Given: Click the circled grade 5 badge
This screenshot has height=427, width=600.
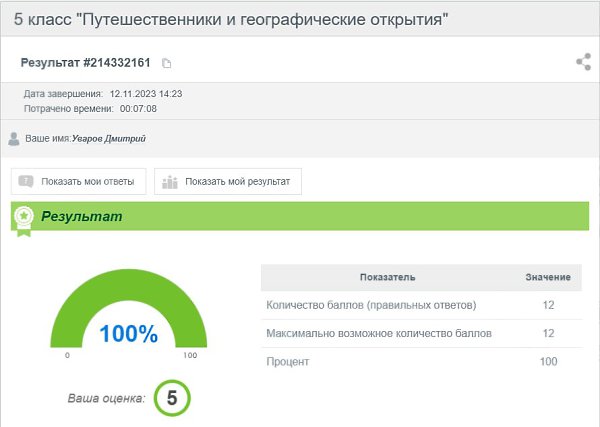Looking at the screenshot, I should click(x=172, y=398).
